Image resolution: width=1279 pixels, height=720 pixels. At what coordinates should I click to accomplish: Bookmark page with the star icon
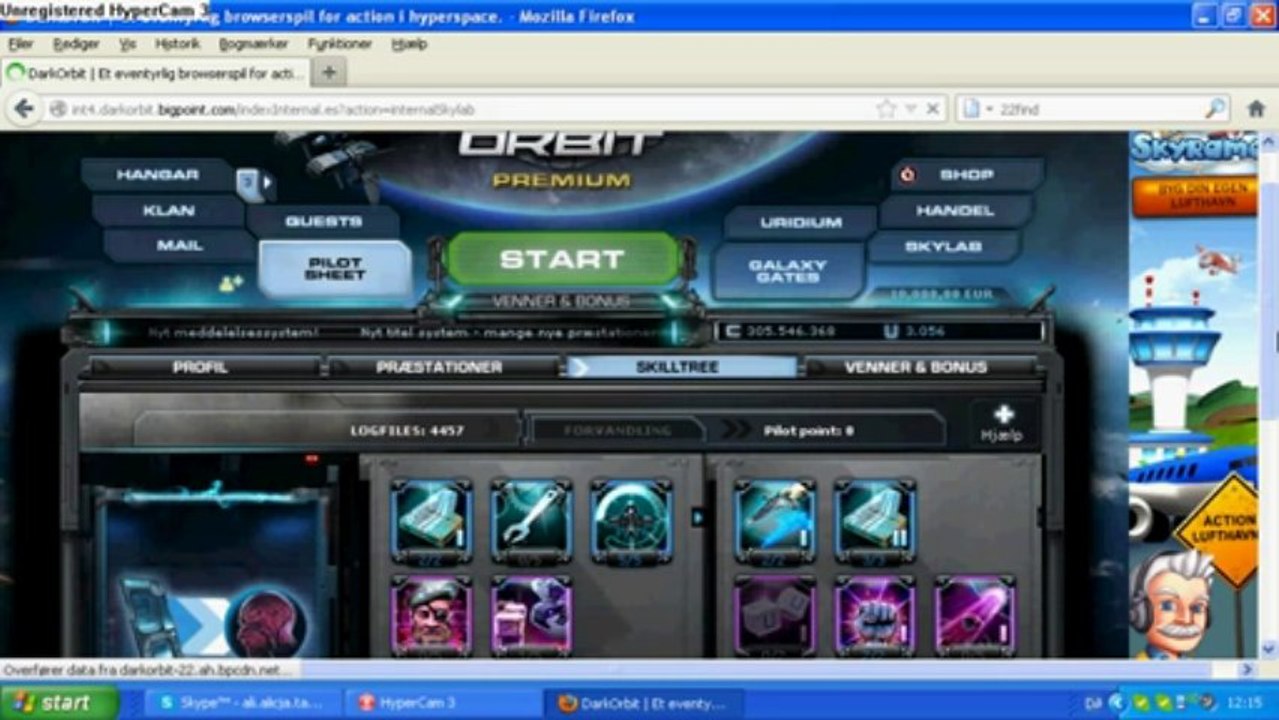(x=886, y=109)
